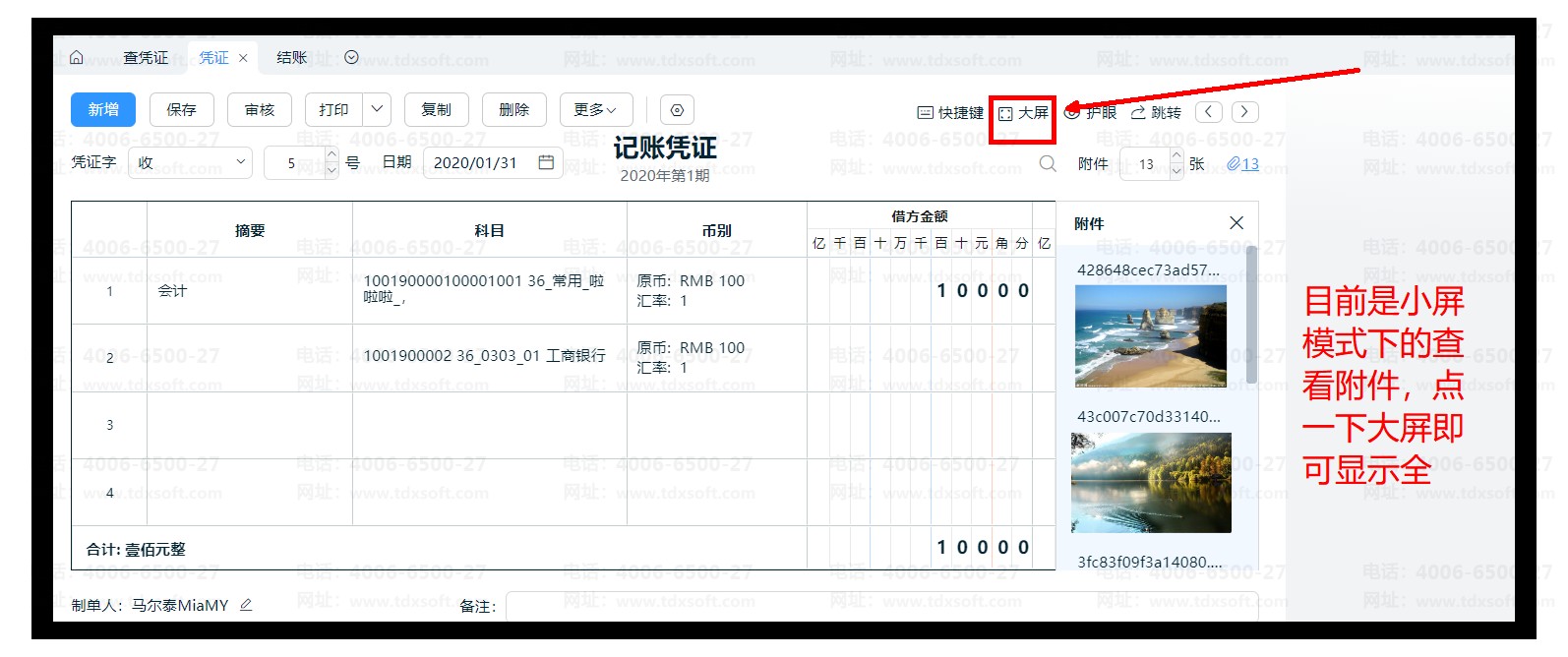Click the magnifier search icon
The height and width of the screenshot is (657, 1568).
click(1048, 163)
